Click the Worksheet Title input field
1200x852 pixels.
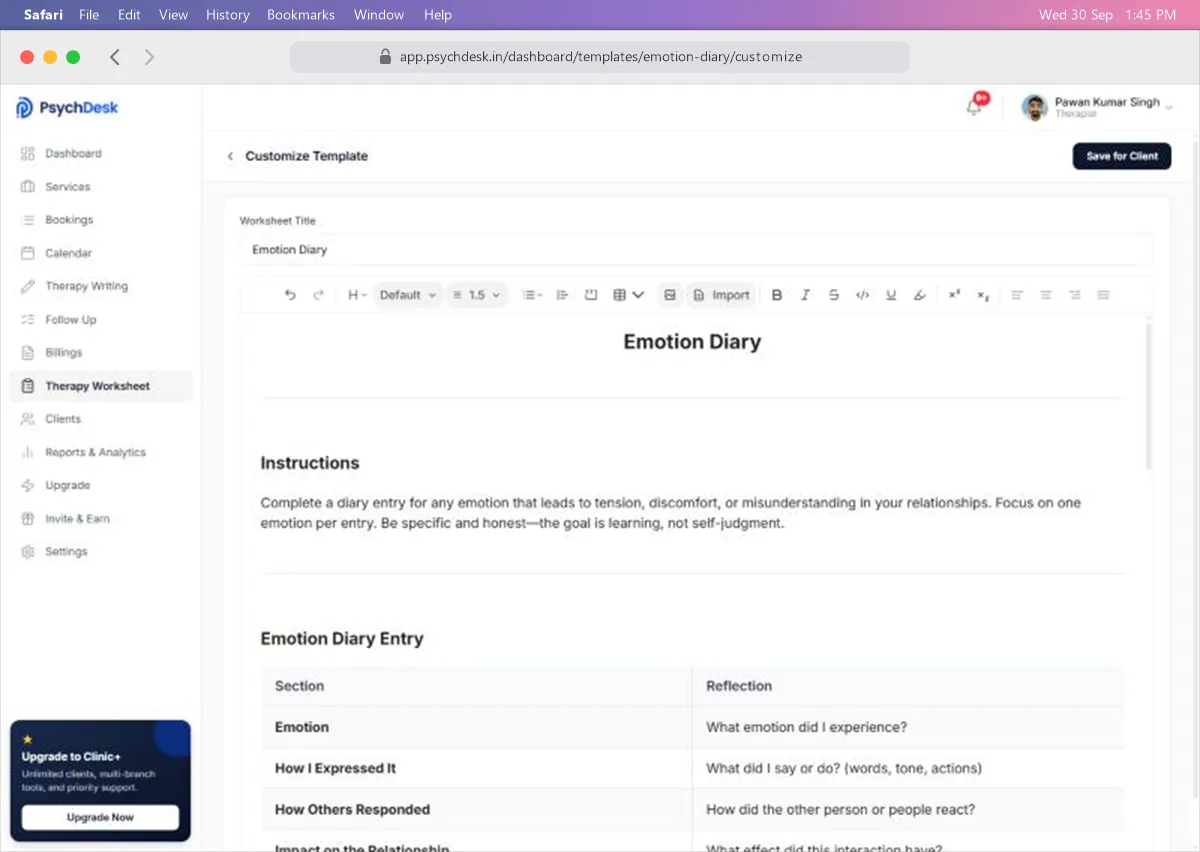click(696, 250)
